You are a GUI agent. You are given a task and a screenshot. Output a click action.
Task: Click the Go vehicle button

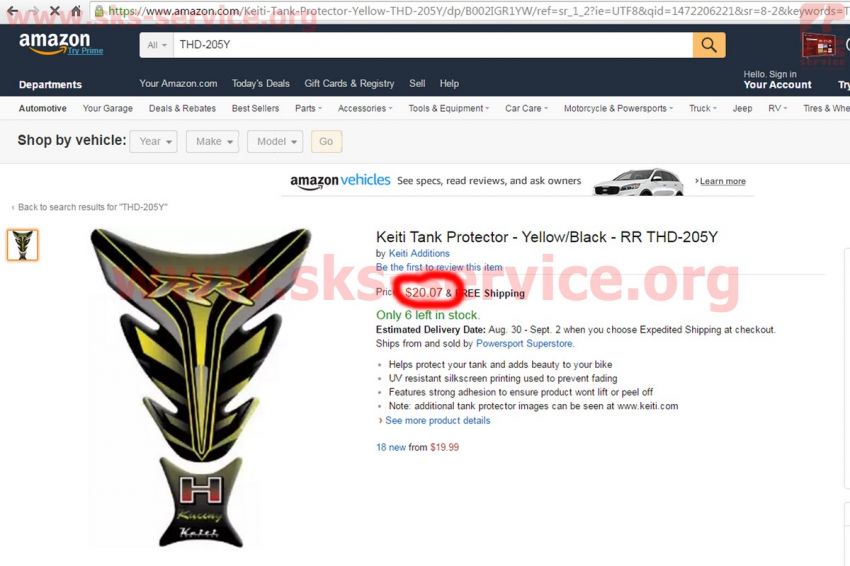tap(326, 142)
